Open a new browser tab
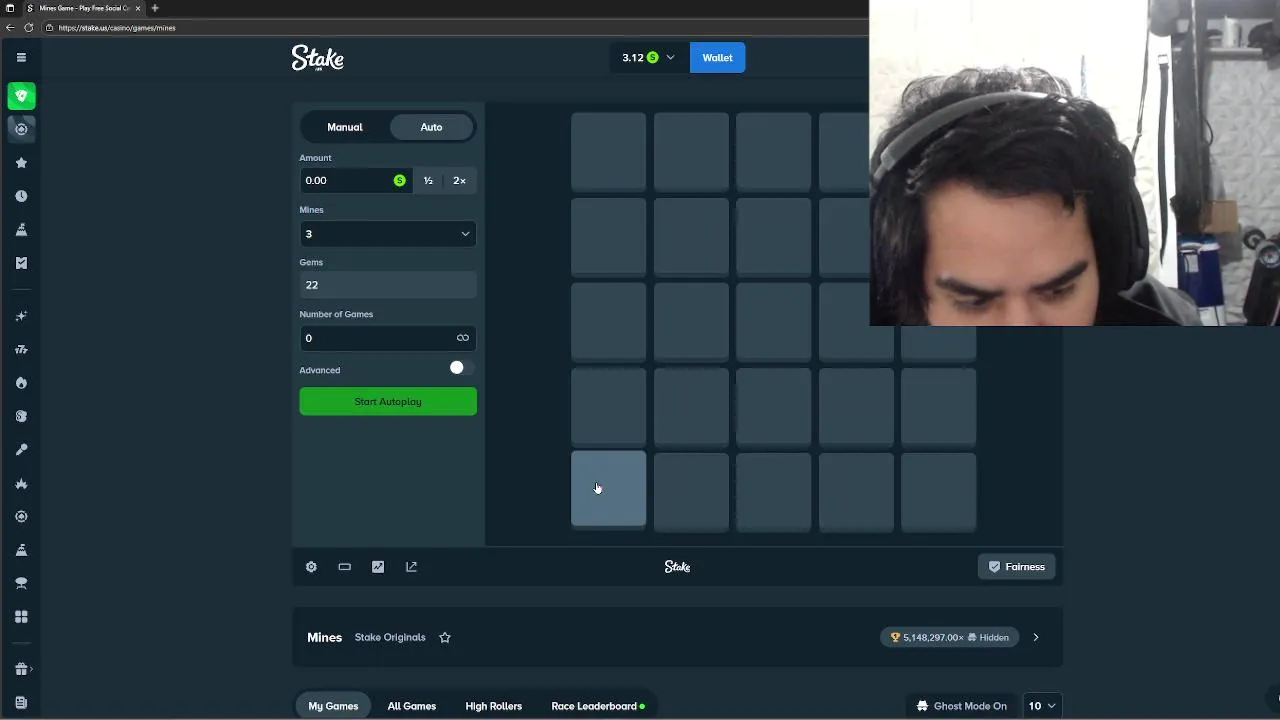The height and width of the screenshot is (720, 1280). coord(155,8)
